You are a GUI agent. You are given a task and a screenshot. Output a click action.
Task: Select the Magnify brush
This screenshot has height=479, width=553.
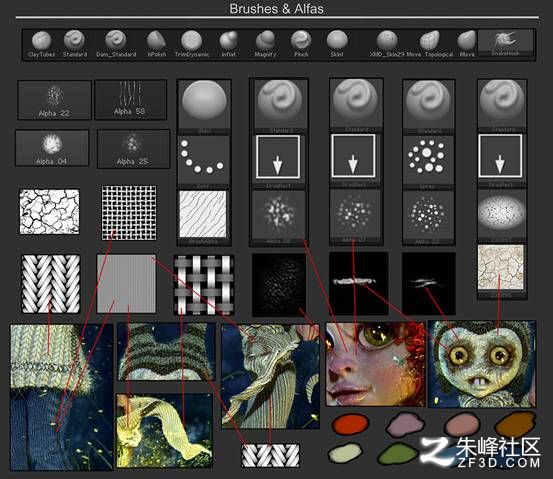pos(265,44)
